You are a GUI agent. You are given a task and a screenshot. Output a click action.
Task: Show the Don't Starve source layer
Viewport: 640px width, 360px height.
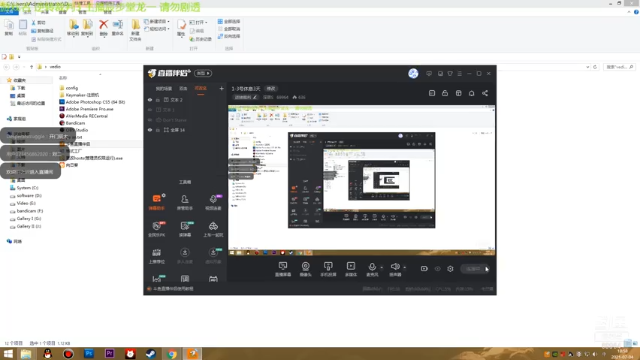150,120
